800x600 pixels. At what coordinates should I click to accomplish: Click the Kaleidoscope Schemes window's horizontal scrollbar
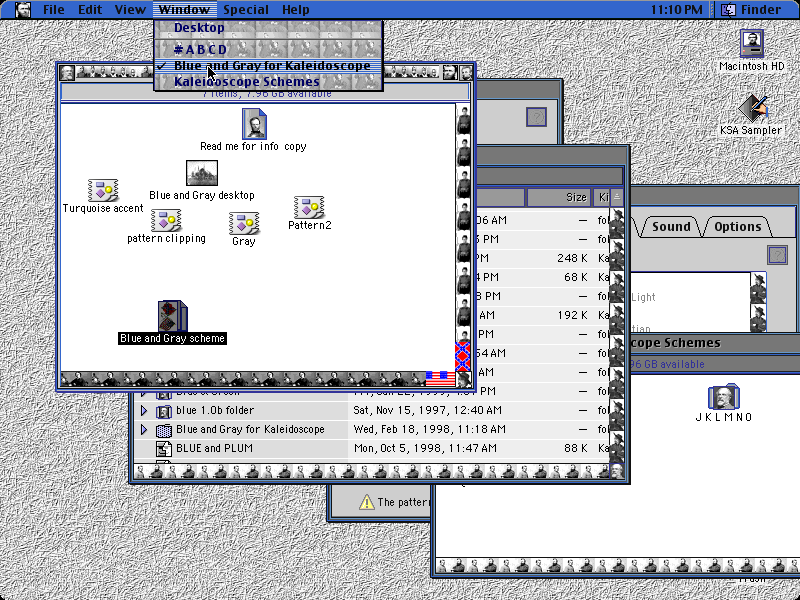[x=617, y=565]
